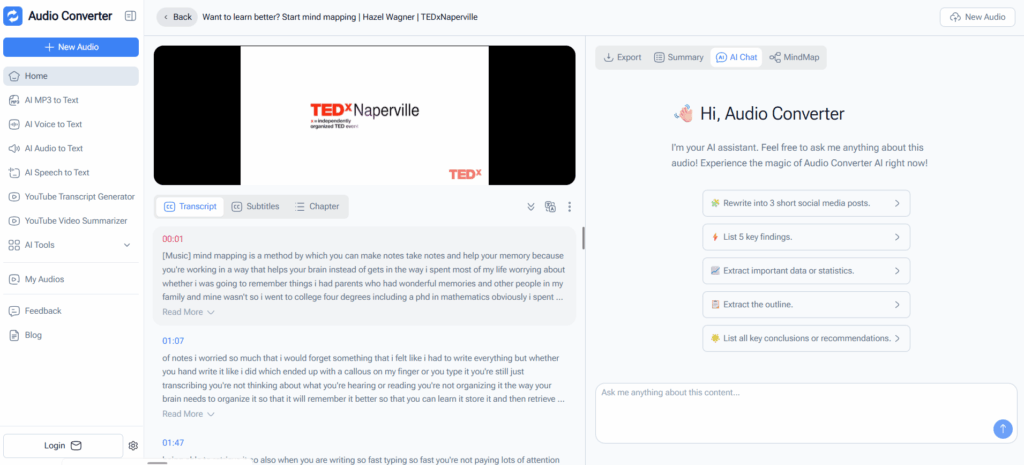The height and width of the screenshot is (465, 1024).
Task: Expand all transcript segments with double chevron
Action: [x=531, y=207]
